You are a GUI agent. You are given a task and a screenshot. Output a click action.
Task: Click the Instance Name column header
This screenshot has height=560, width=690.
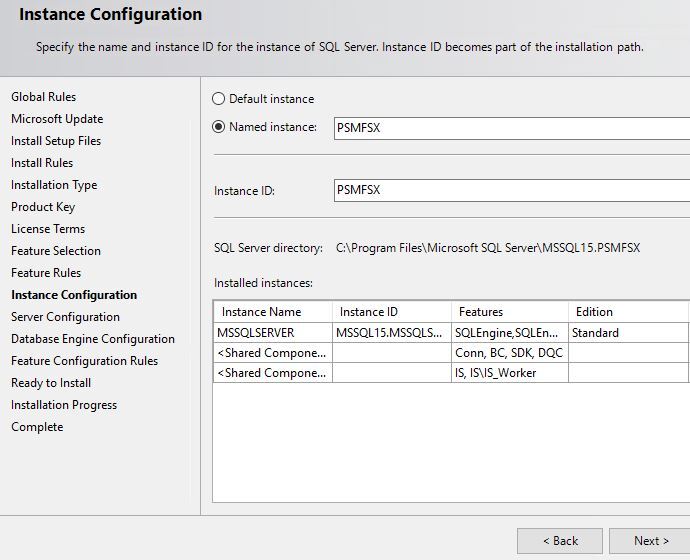273,312
